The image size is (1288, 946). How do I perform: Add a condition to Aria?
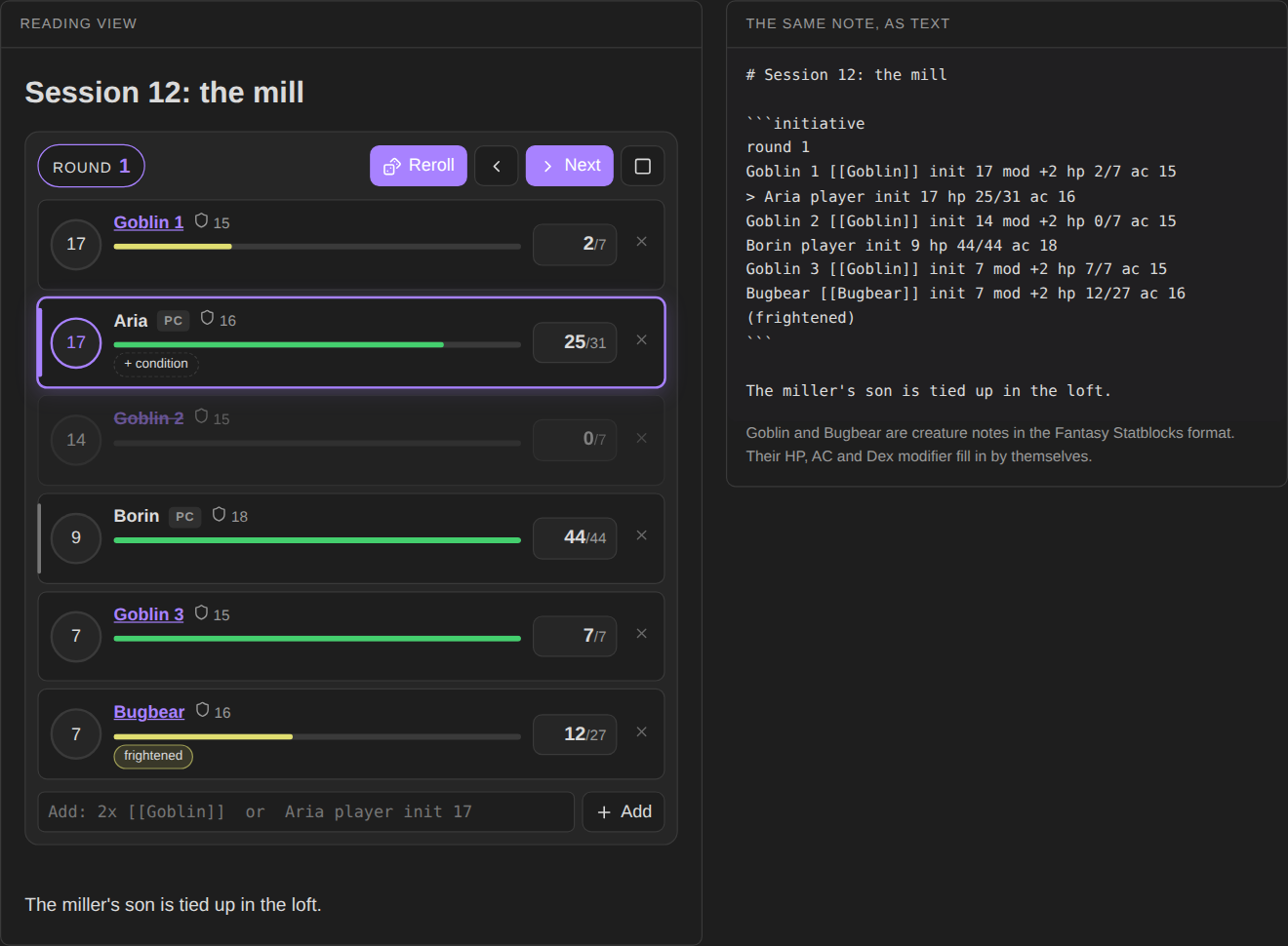(156, 364)
